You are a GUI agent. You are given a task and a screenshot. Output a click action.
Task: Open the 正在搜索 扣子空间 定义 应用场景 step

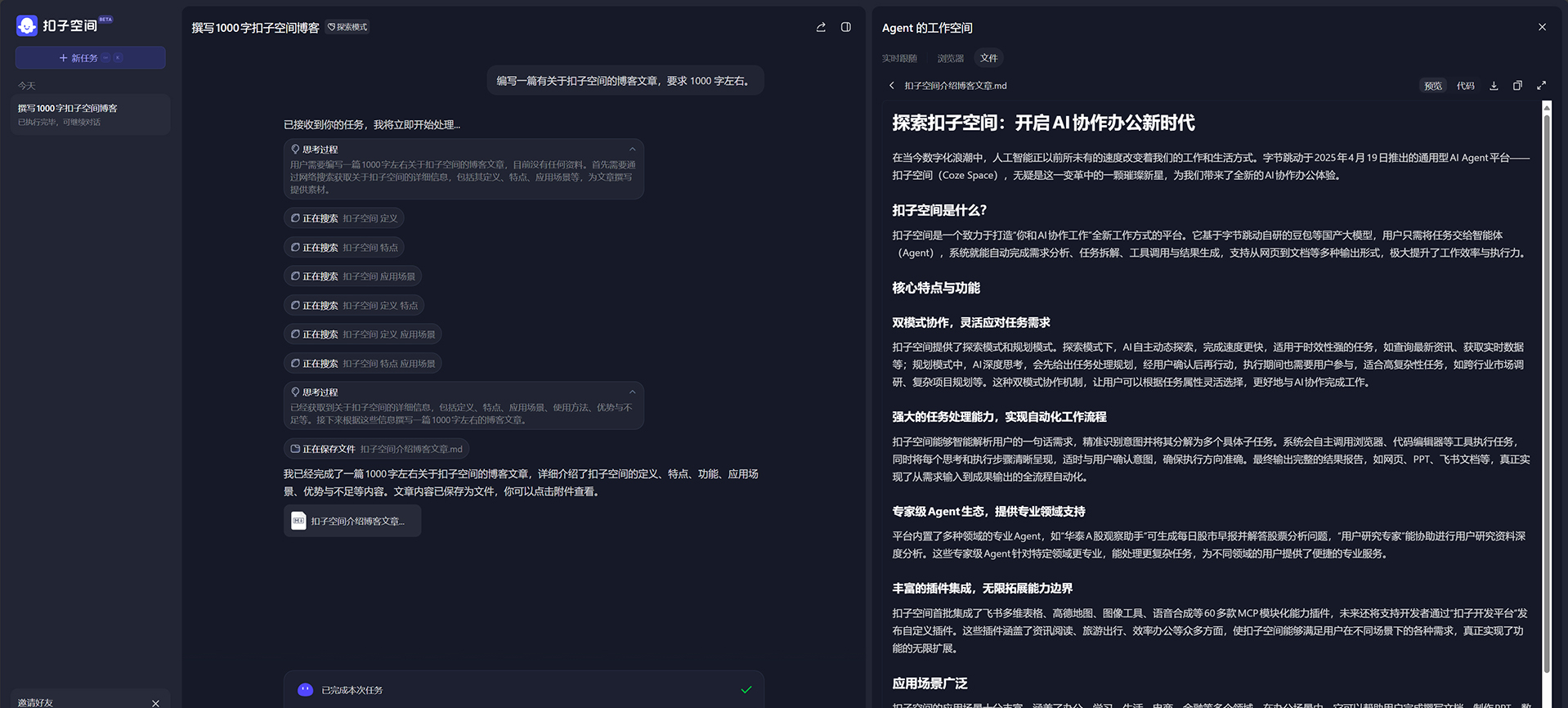(x=363, y=334)
